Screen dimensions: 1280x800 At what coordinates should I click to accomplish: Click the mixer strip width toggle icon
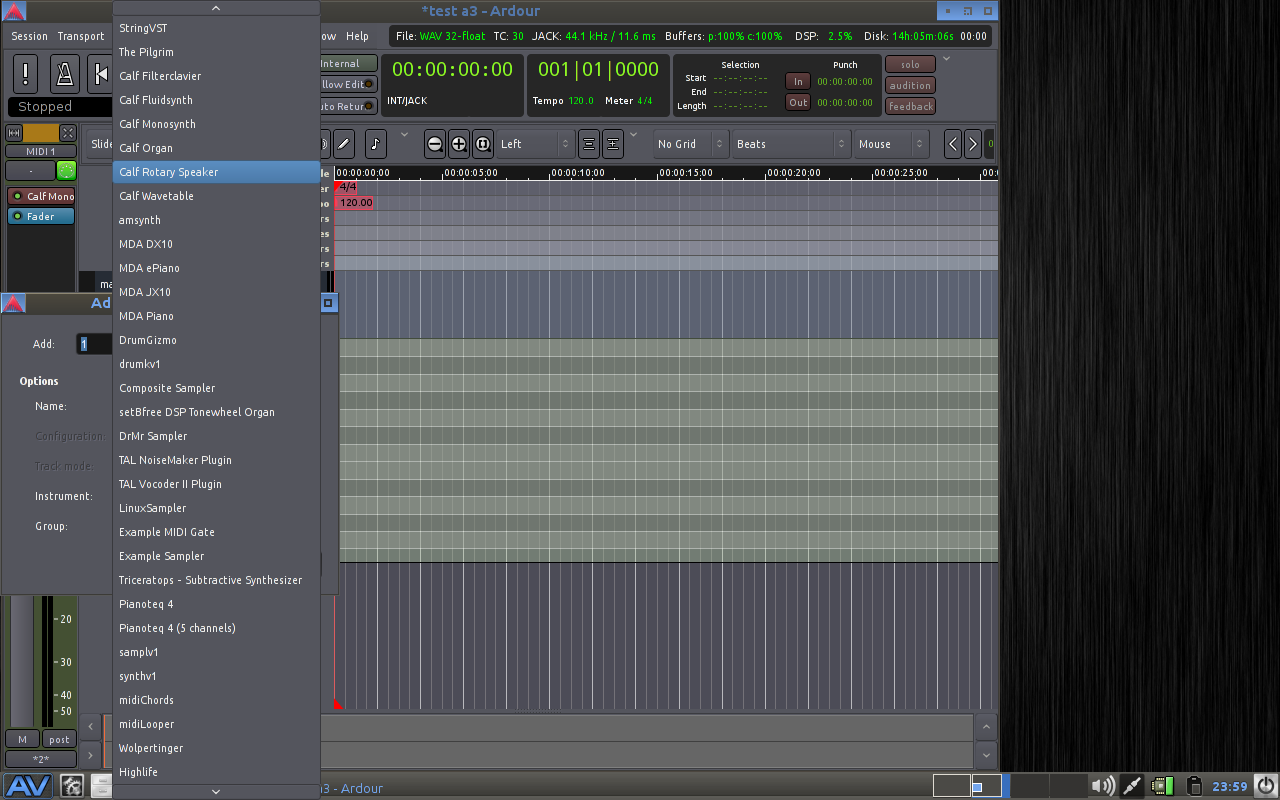pos(14,132)
